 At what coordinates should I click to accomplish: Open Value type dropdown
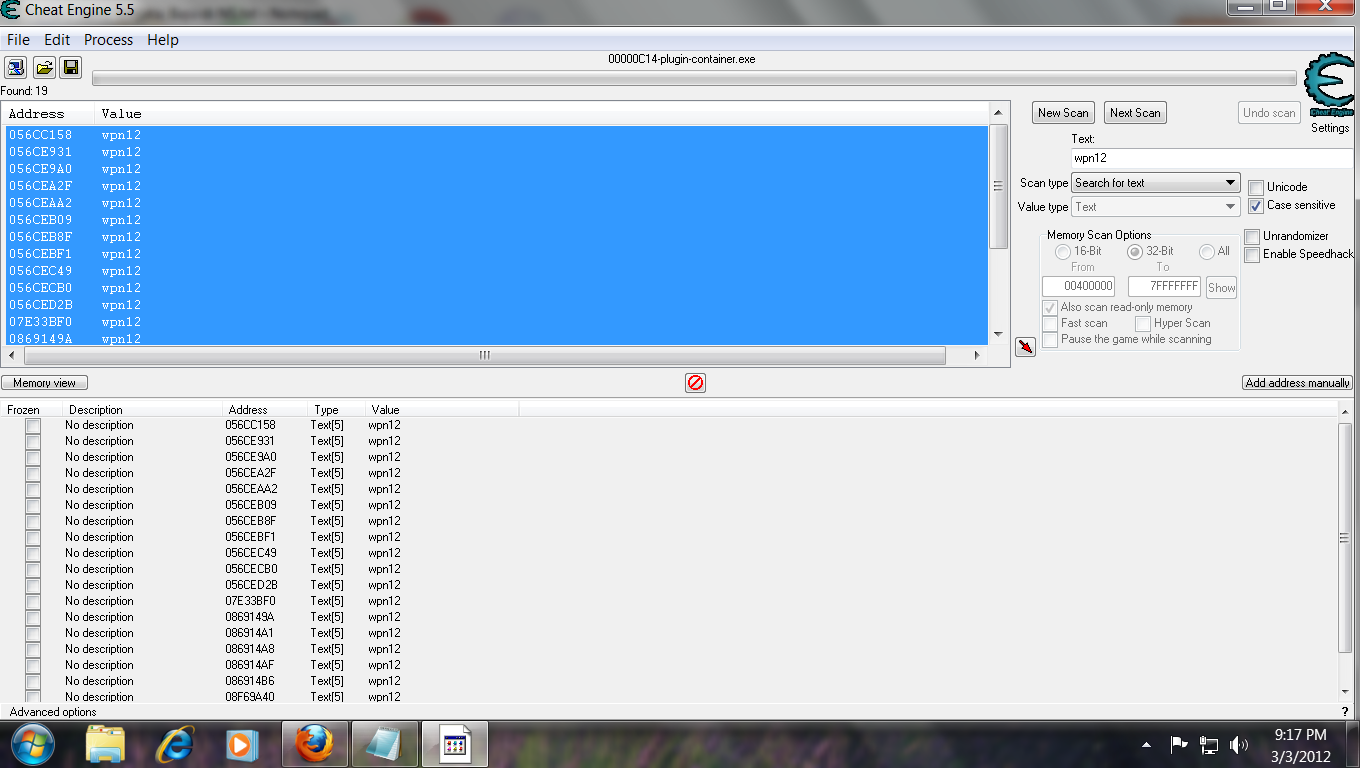[1156, 207]
